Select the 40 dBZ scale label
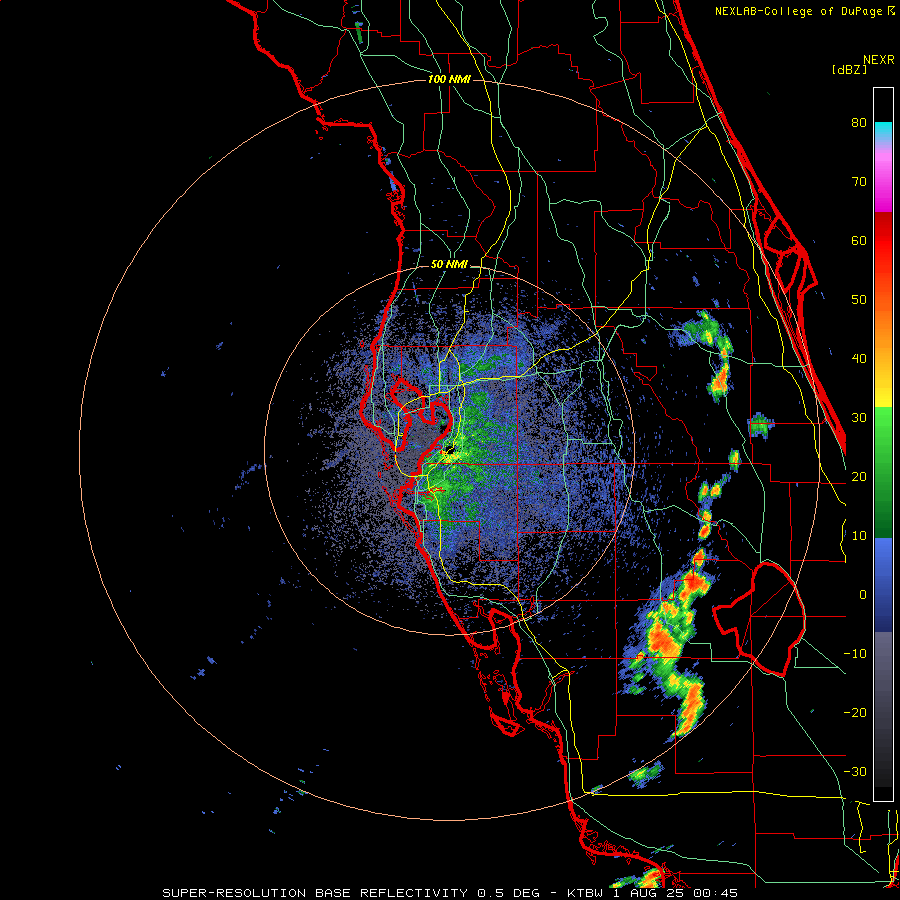This screenshot has height=900, width=900. tap(859, 359)
